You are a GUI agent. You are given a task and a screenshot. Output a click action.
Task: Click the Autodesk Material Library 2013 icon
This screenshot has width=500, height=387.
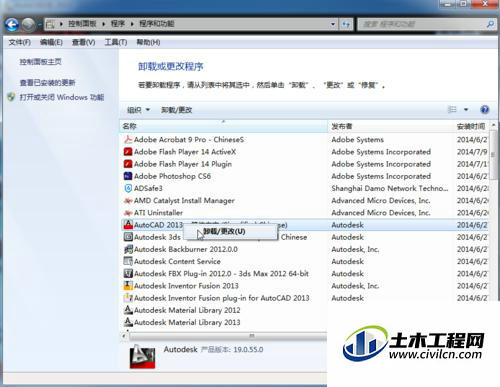128,322
